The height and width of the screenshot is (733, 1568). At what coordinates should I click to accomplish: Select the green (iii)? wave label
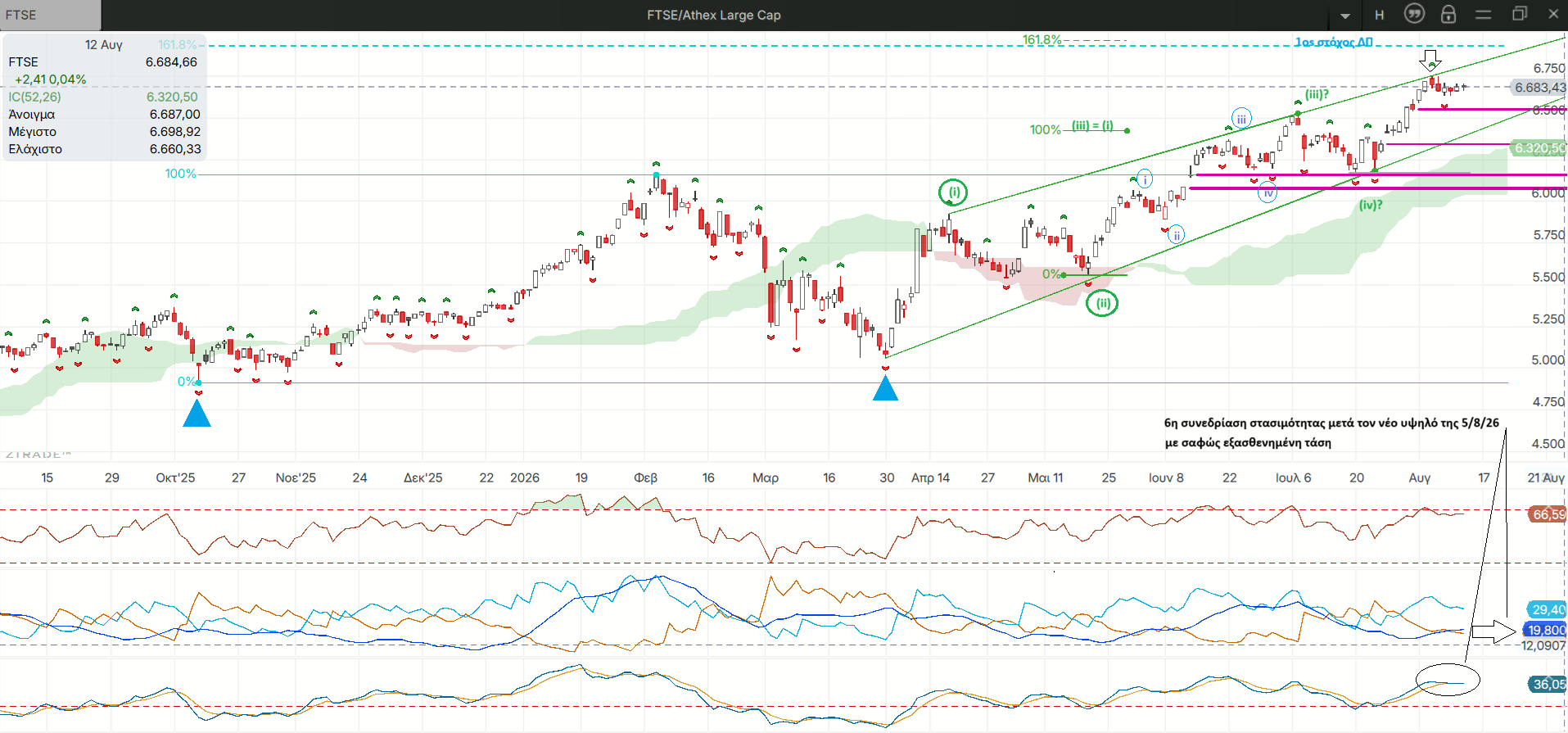[1317, 94]
